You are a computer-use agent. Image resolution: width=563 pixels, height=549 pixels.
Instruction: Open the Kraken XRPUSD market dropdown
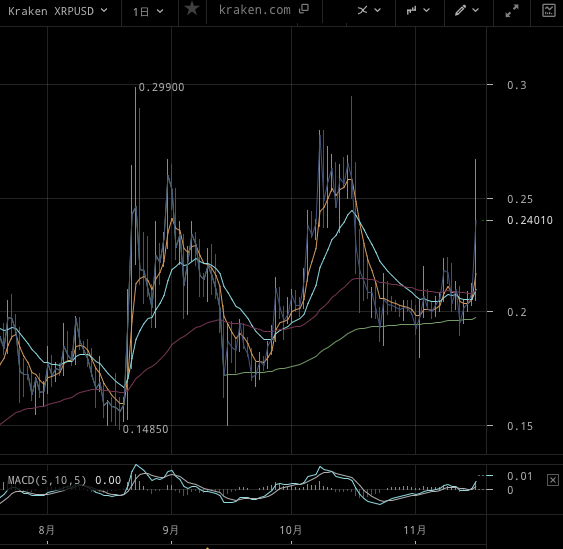click(58, 11)
